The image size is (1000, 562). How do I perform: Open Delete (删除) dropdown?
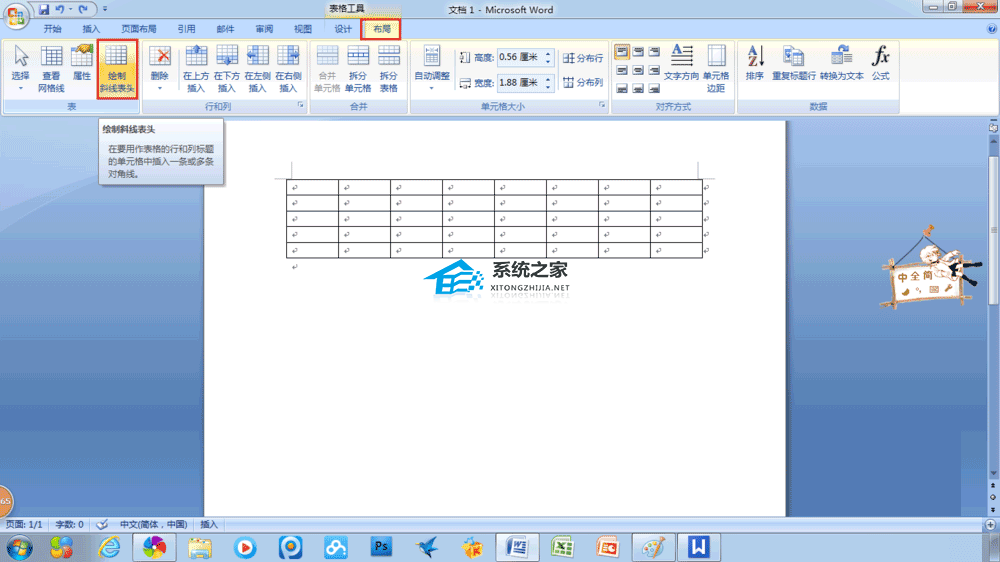[159, 69]
